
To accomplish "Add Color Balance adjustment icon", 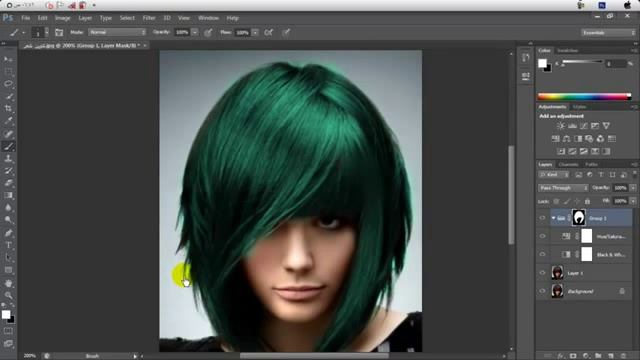I will point(567,139).
